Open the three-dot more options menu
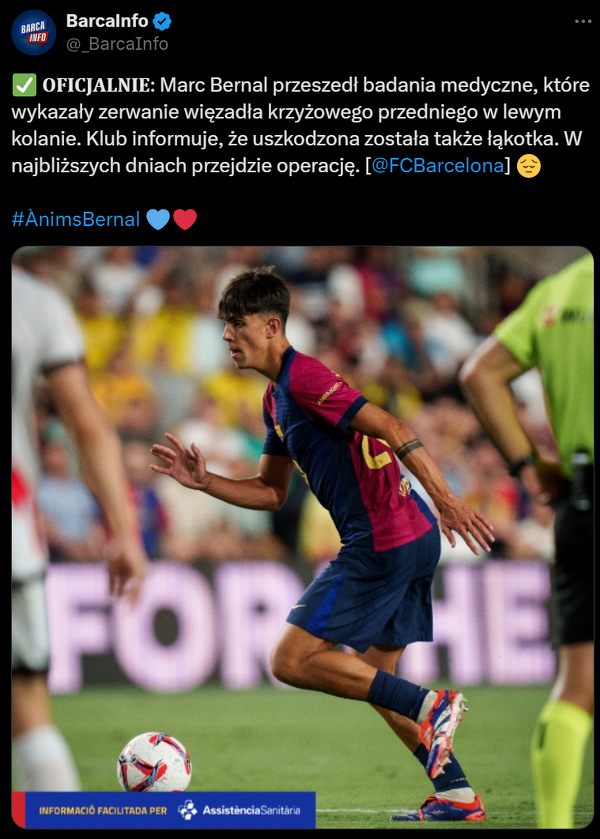600x839 pixels. click(583, 21)
